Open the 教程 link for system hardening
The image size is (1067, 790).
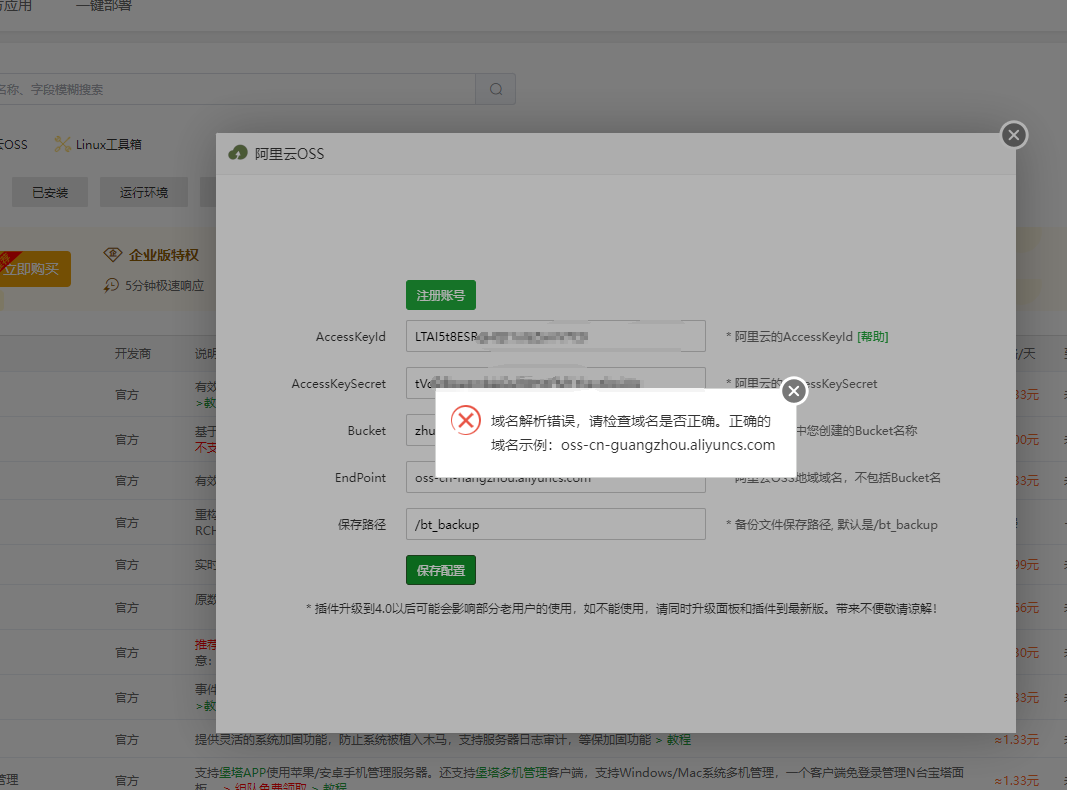click(678, 740)
